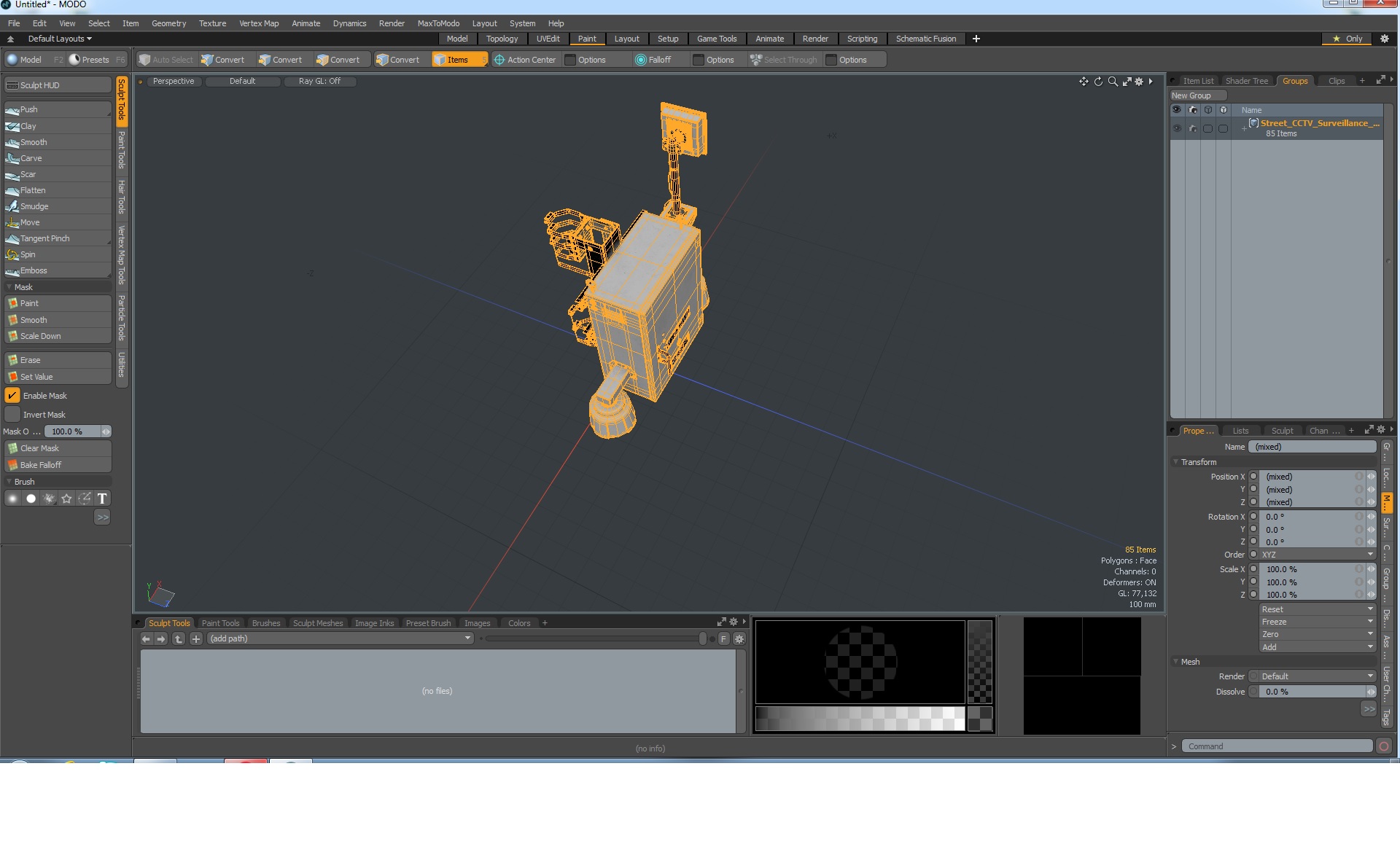Click the viewport zoom magnifier icon
Screen dimensions: 1400x844
(x=1113, y=82)
